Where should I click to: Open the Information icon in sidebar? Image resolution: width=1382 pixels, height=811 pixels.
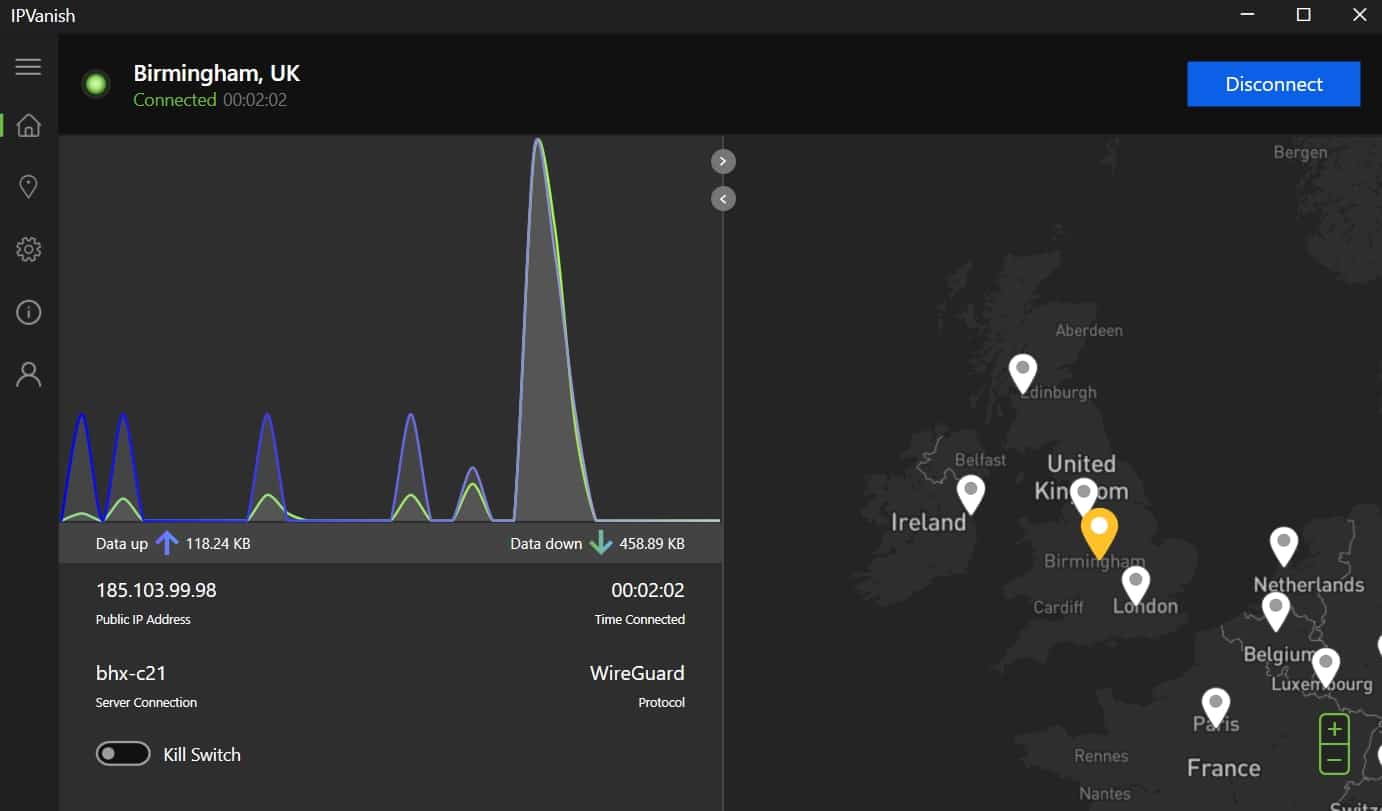28,312
